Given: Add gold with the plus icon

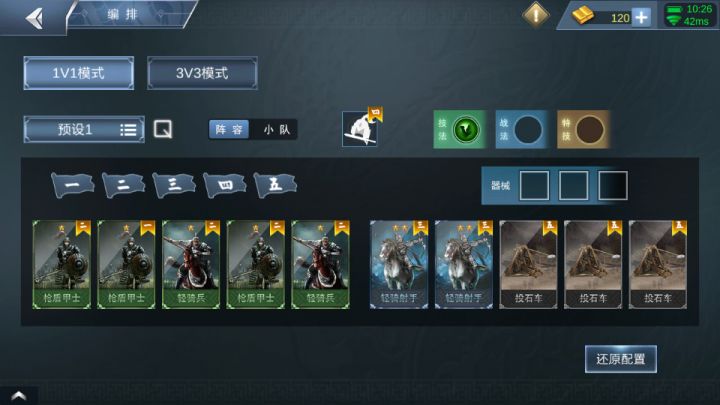Looking at the screenshot, I should pyautogui.click(x=641, y=17).
